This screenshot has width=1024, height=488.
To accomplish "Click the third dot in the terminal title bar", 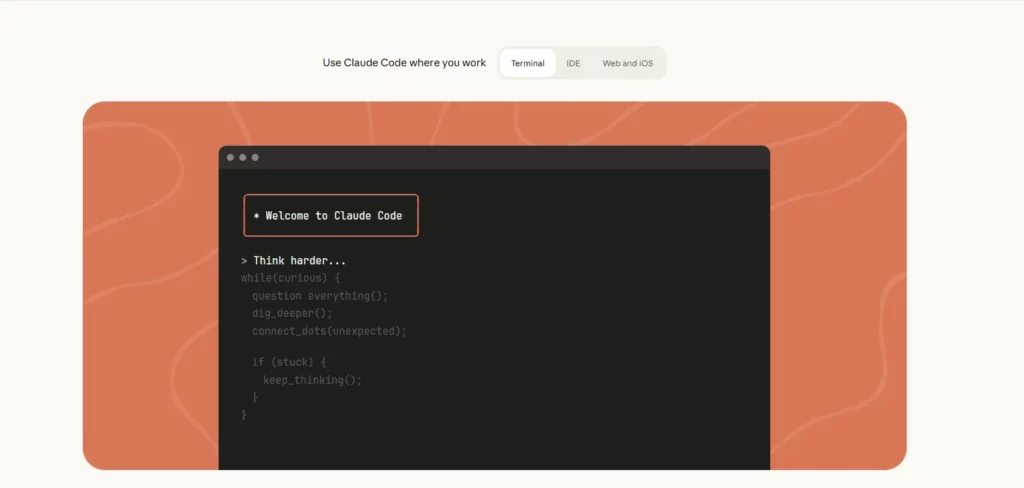I will pyautogui.click(x=255, y=157).
